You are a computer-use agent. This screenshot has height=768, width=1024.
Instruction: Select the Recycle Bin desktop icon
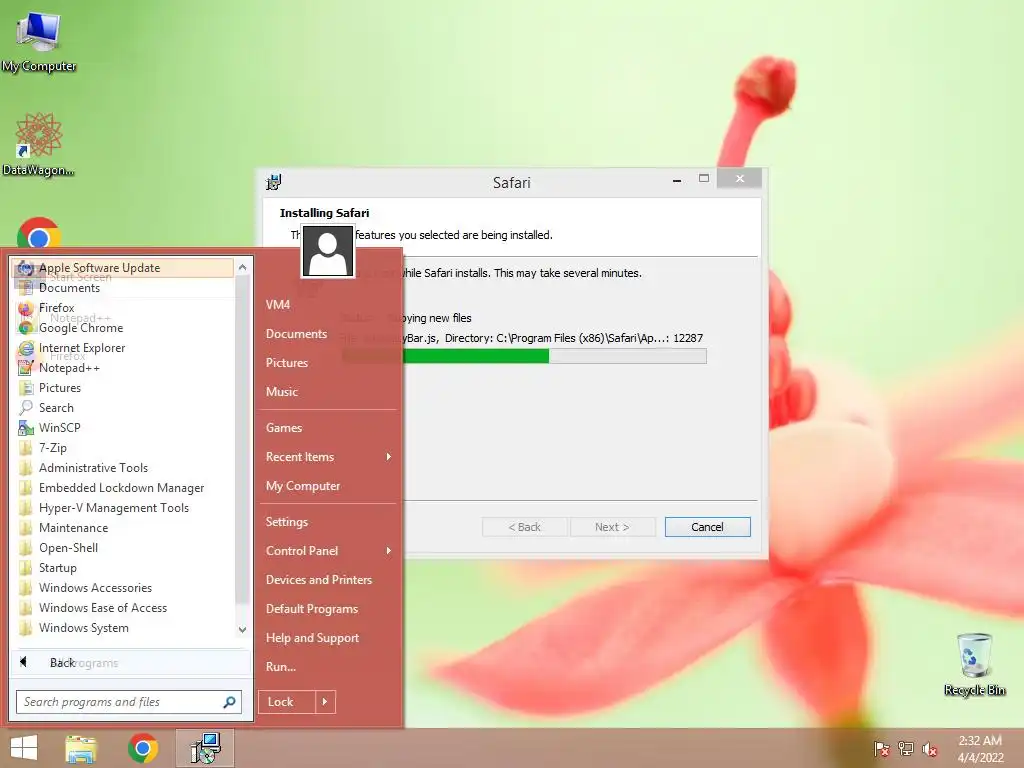pyautogui.click(x=974, y=665)
